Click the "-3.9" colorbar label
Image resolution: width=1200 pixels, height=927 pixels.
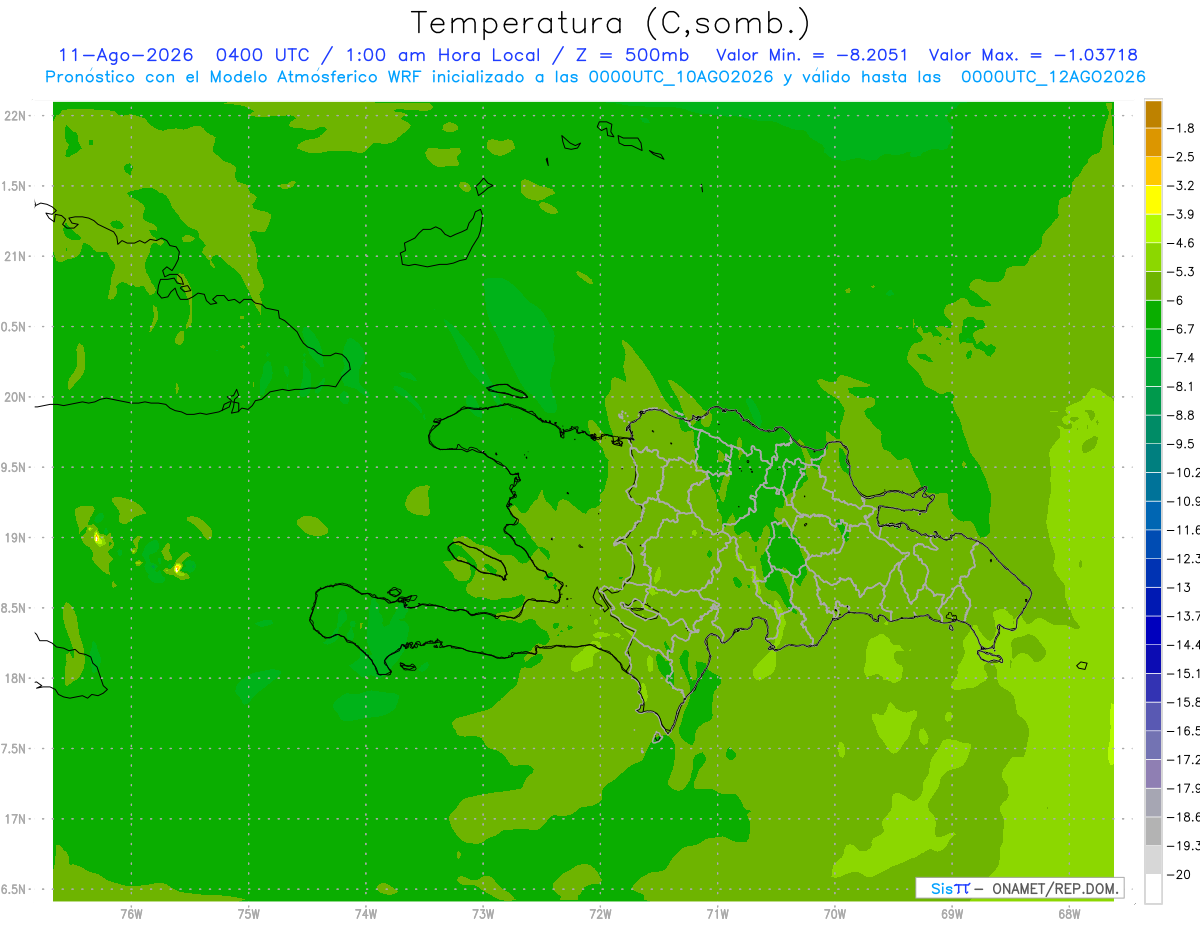[1180, 214]
